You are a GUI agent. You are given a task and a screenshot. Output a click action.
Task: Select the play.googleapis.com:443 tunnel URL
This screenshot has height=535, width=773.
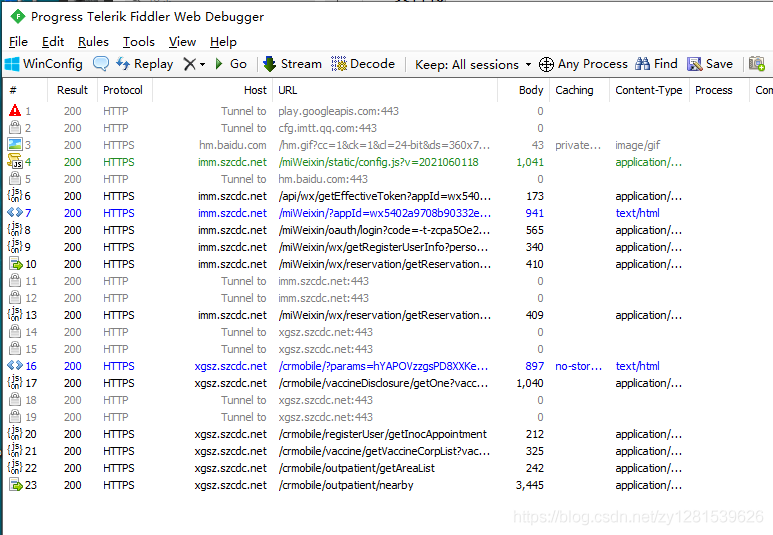tap(338, 111)
